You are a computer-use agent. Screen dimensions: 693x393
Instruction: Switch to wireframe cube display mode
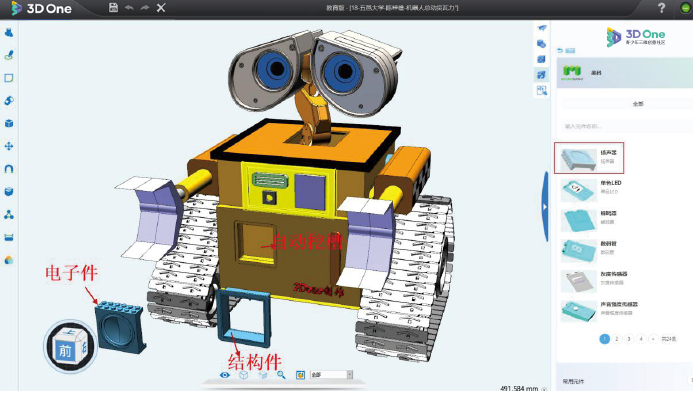point(244,375)
